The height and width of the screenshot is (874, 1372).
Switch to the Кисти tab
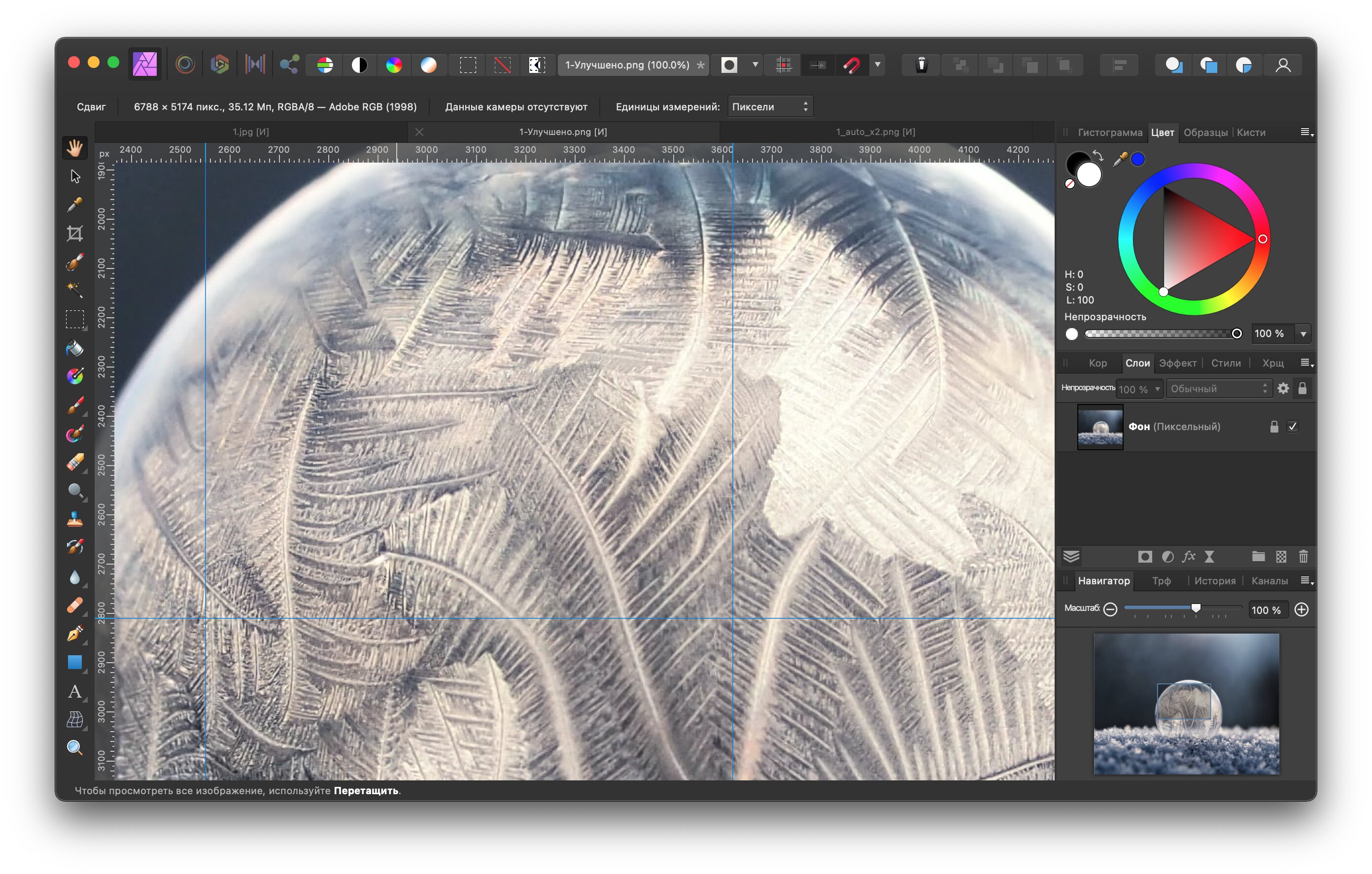(1251, 132)
